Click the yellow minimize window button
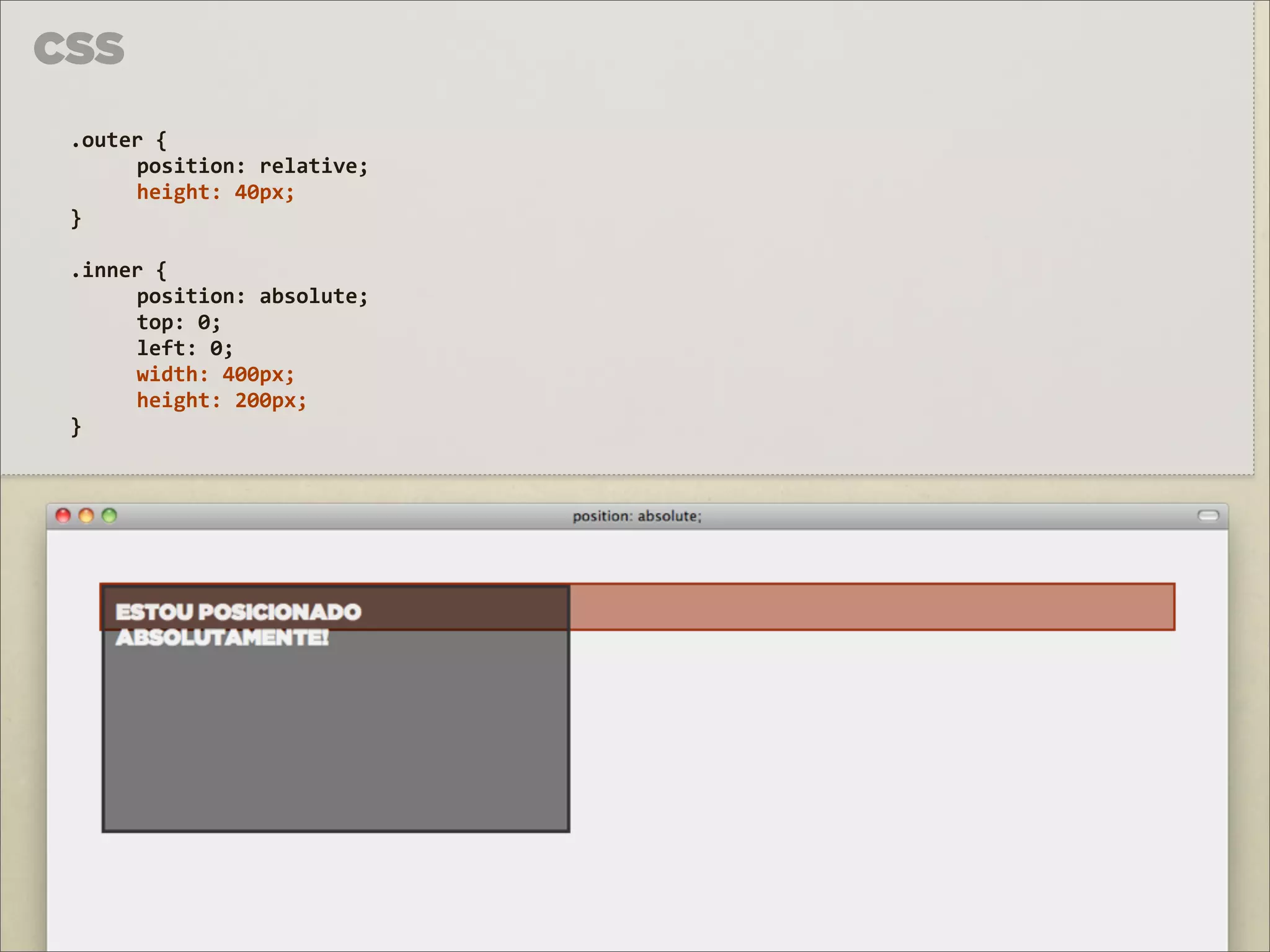 coord(86,516)
